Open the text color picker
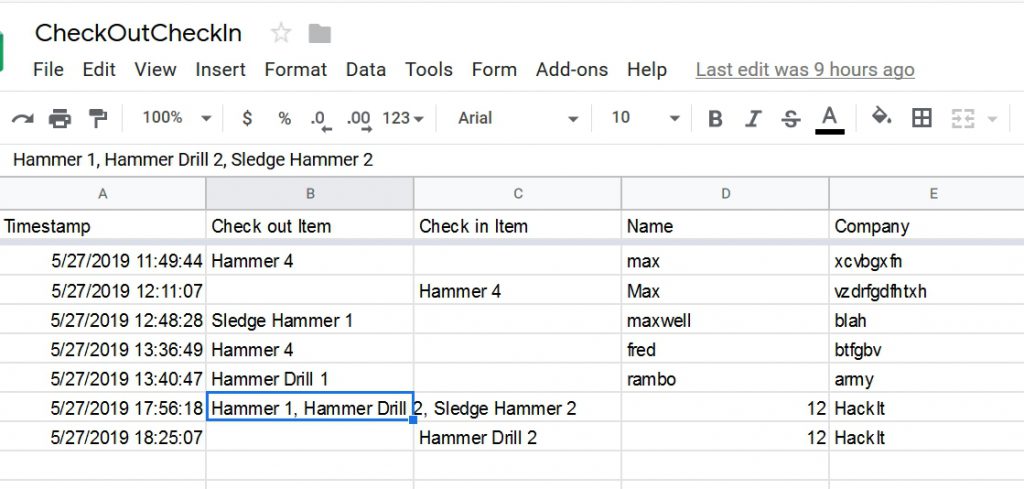 829,119
